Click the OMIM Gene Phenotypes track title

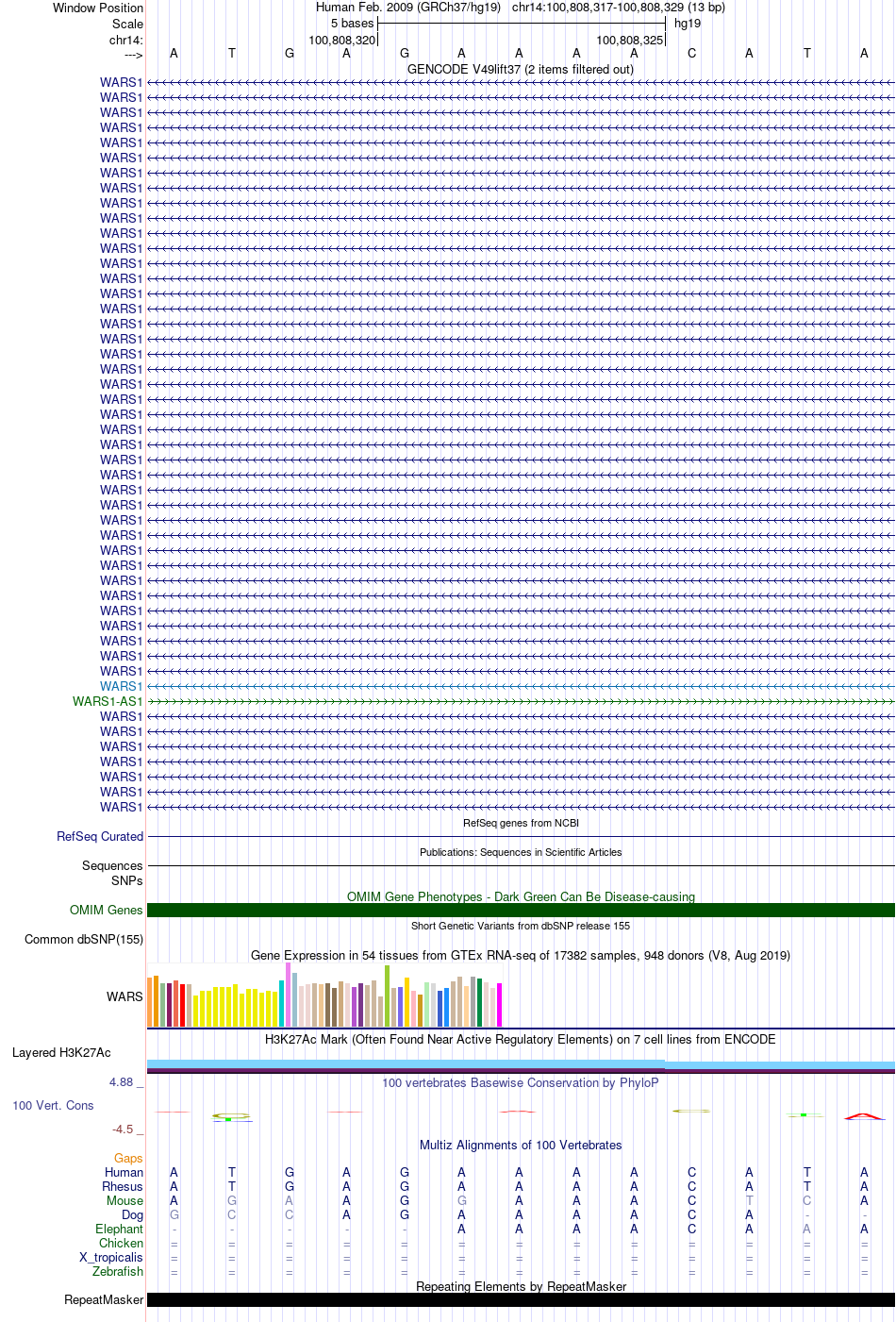coord(521,896)
